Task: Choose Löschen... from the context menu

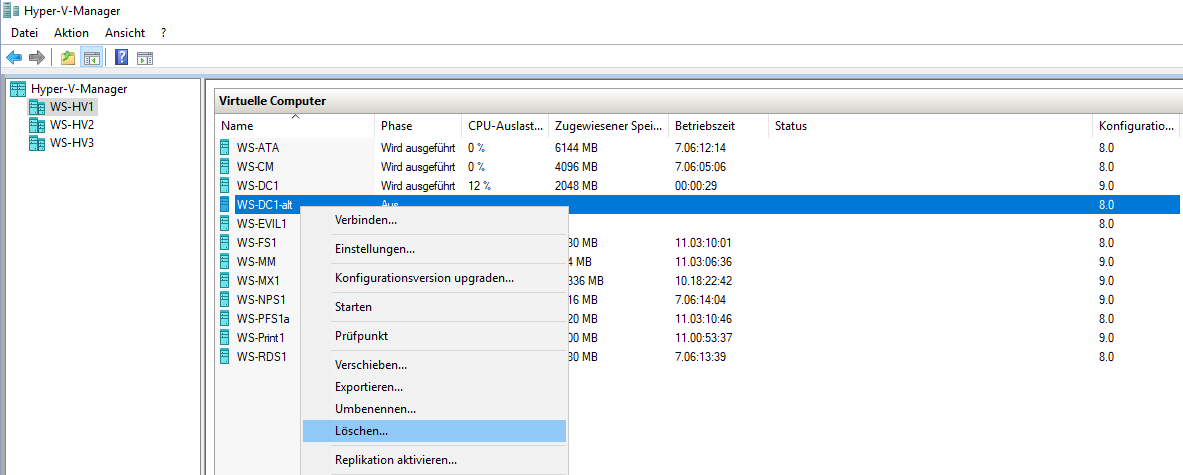Action: click(x=434, y=431)
